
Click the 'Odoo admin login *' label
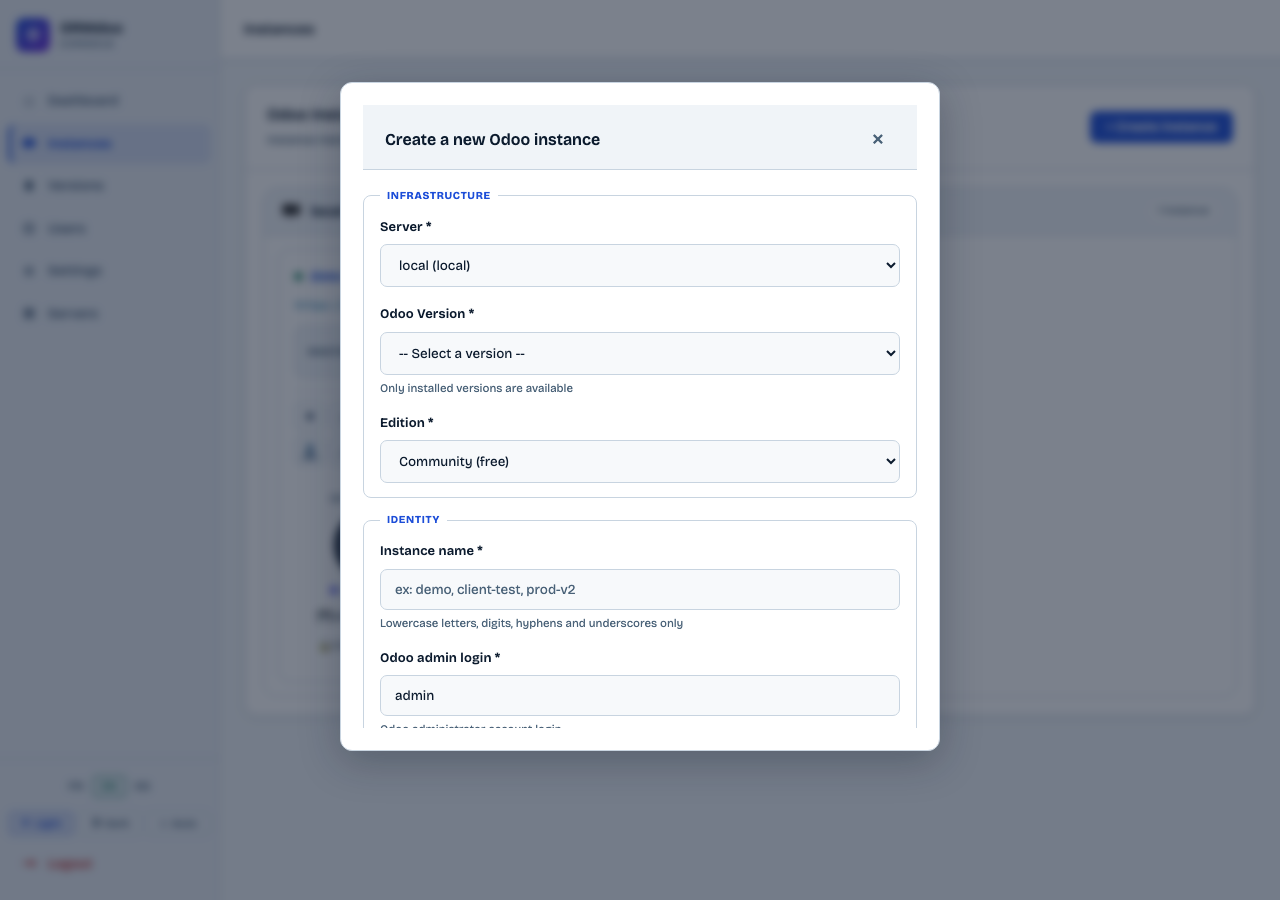tap(440, 657)
